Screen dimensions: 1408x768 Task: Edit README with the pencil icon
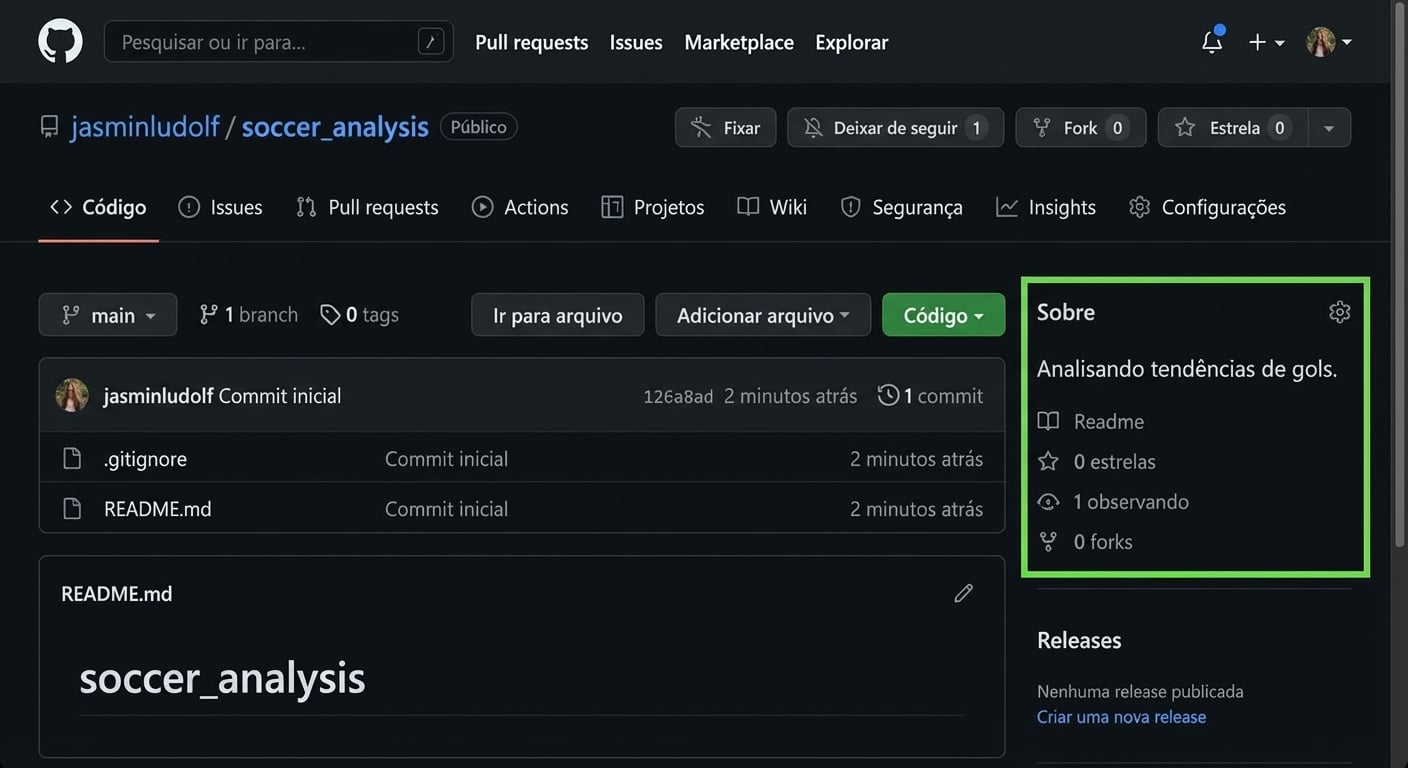pos(964,593)
